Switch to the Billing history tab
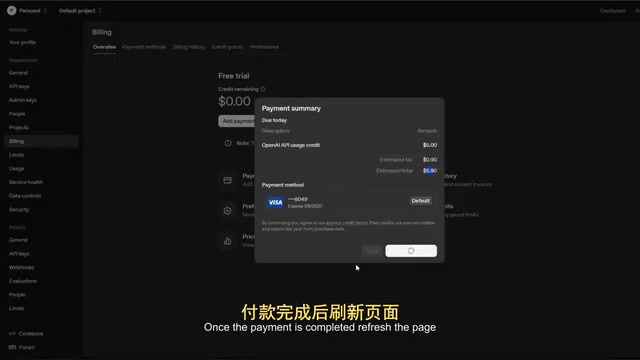This screenshot has height=360, width=640. pos(189,47)
